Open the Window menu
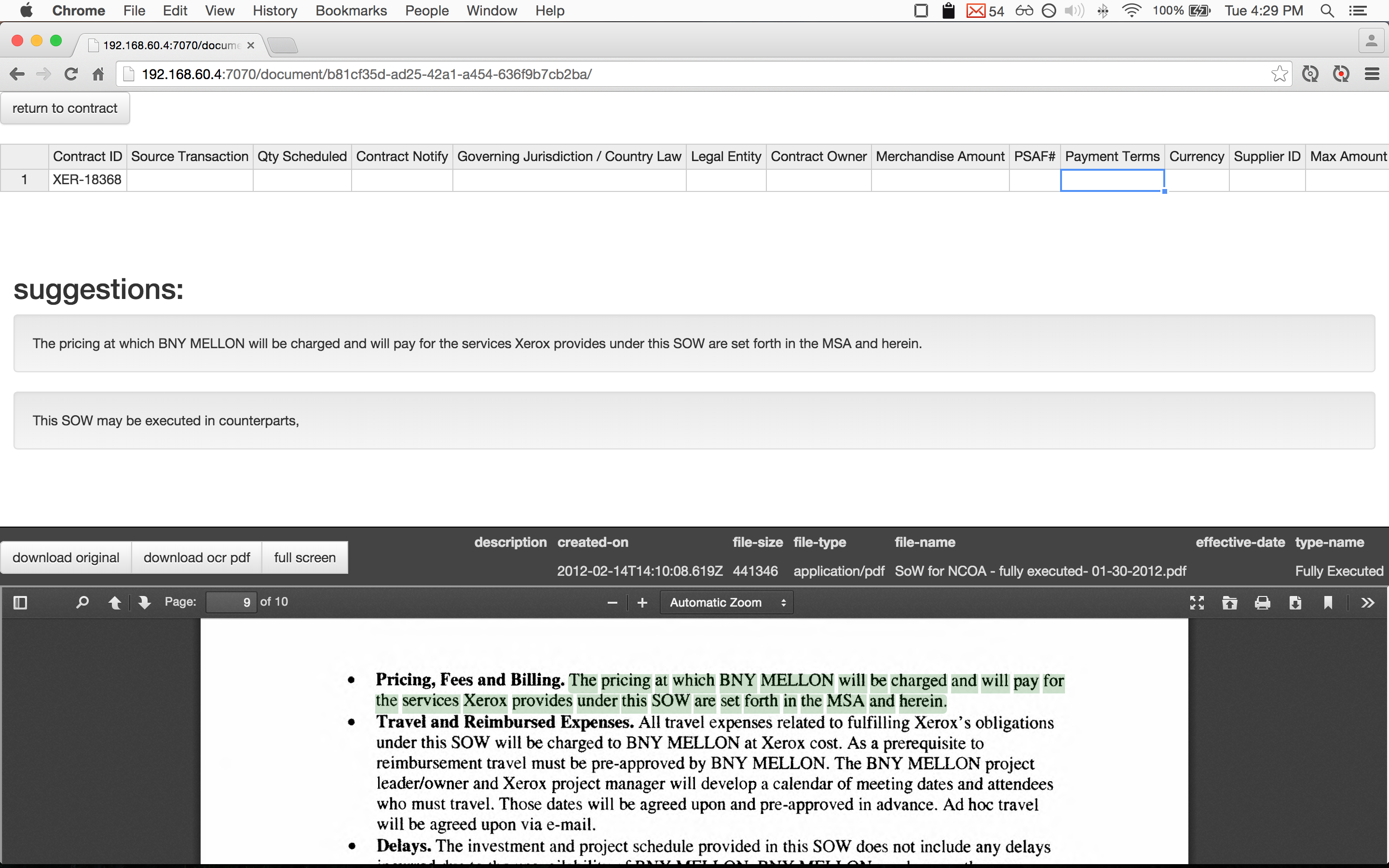This screenshot has width=1389, height=868. pos(492,11)
